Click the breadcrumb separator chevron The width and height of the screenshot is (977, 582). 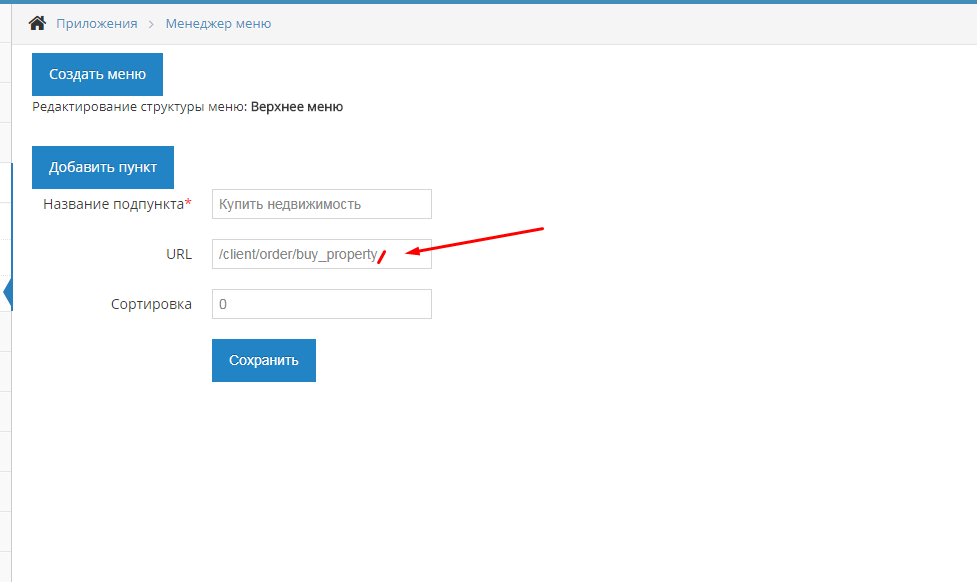tap(151, 24)
